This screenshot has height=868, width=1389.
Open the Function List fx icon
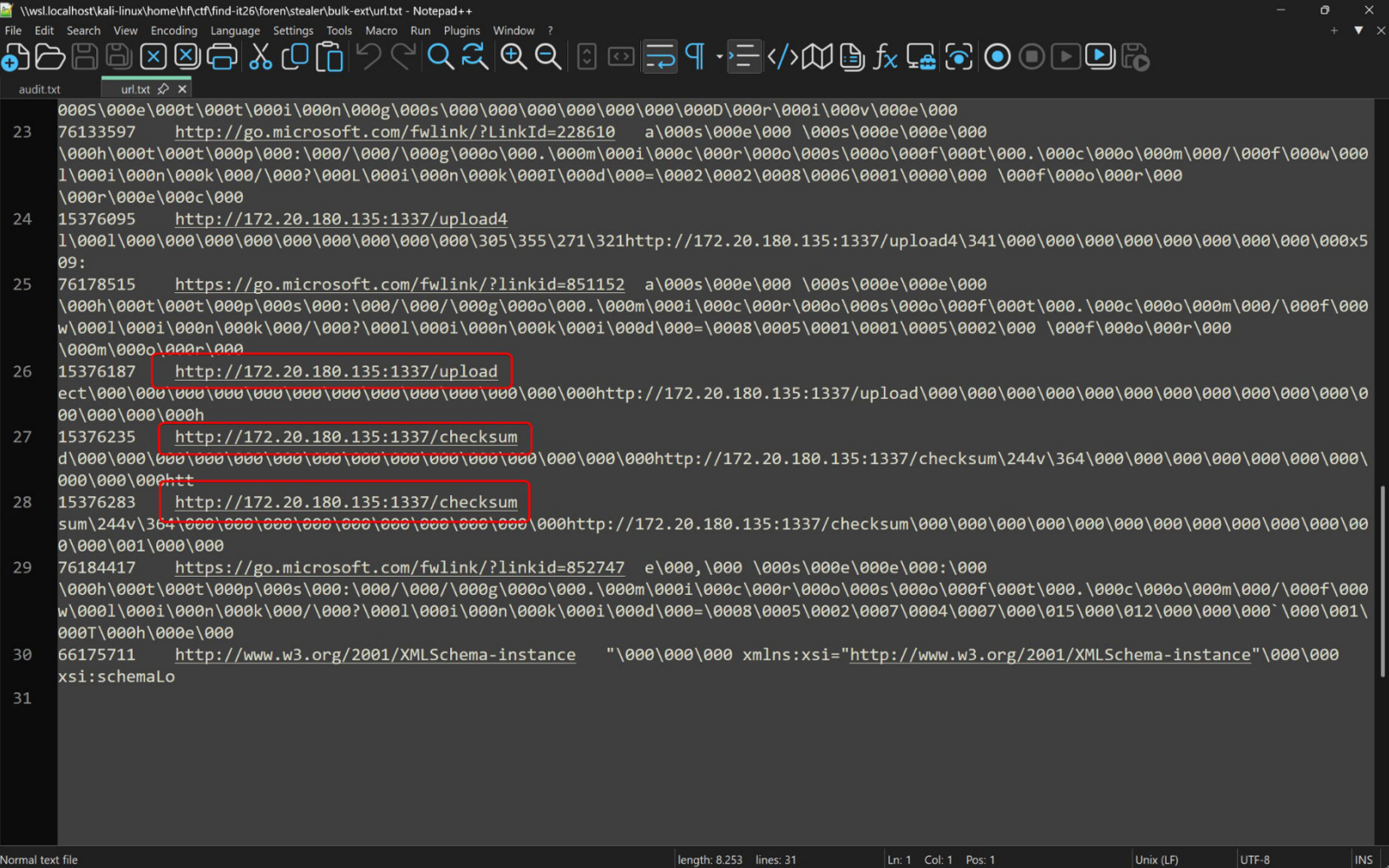coord(885,57)
